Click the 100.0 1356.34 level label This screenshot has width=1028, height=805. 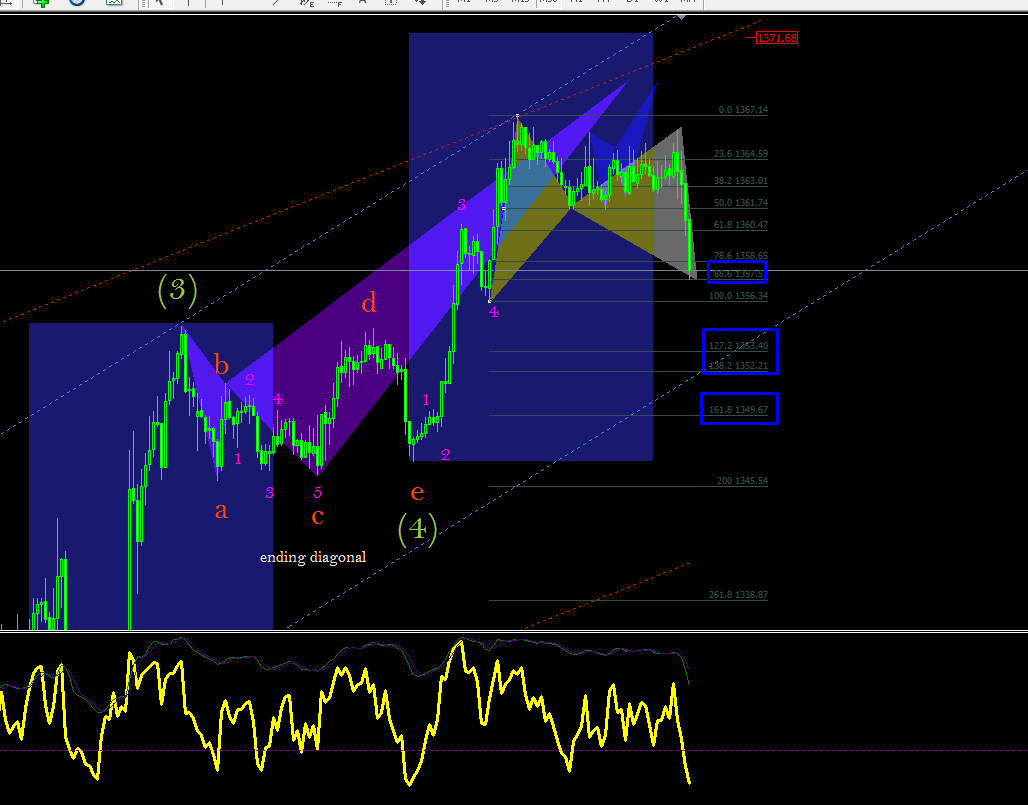pos(738,296)
